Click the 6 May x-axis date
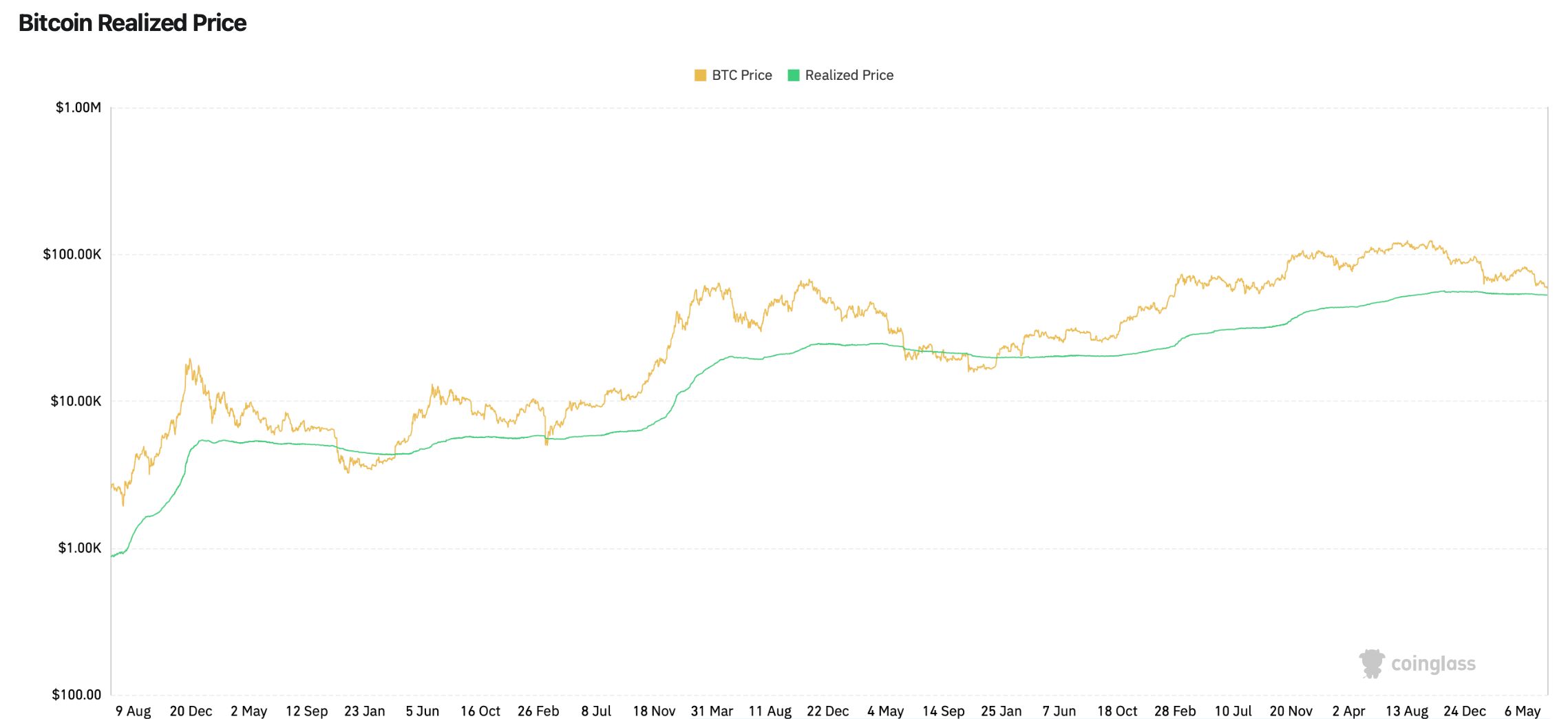The height and width of the screenshot is (719, 1568). point(1523,711)
